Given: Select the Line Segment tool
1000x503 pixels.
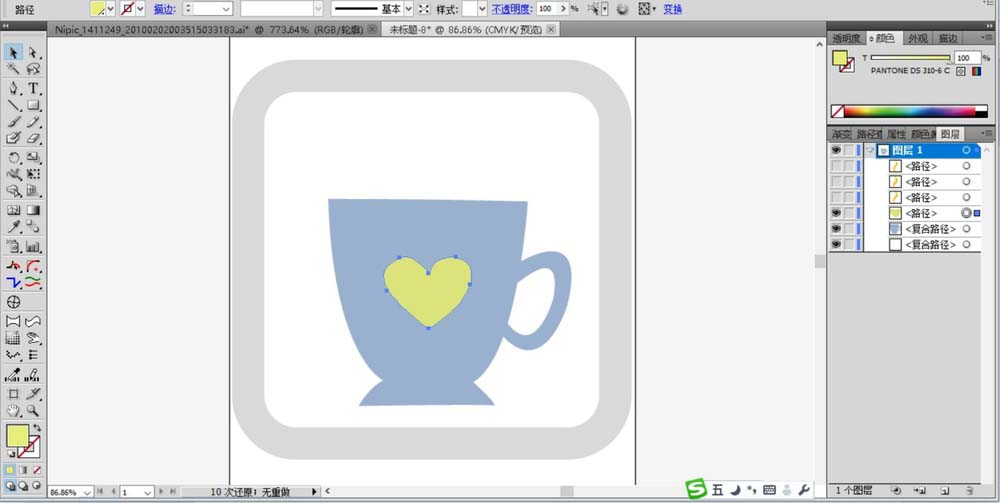Looking at the screenshot, I should click(x=13, y=105).
